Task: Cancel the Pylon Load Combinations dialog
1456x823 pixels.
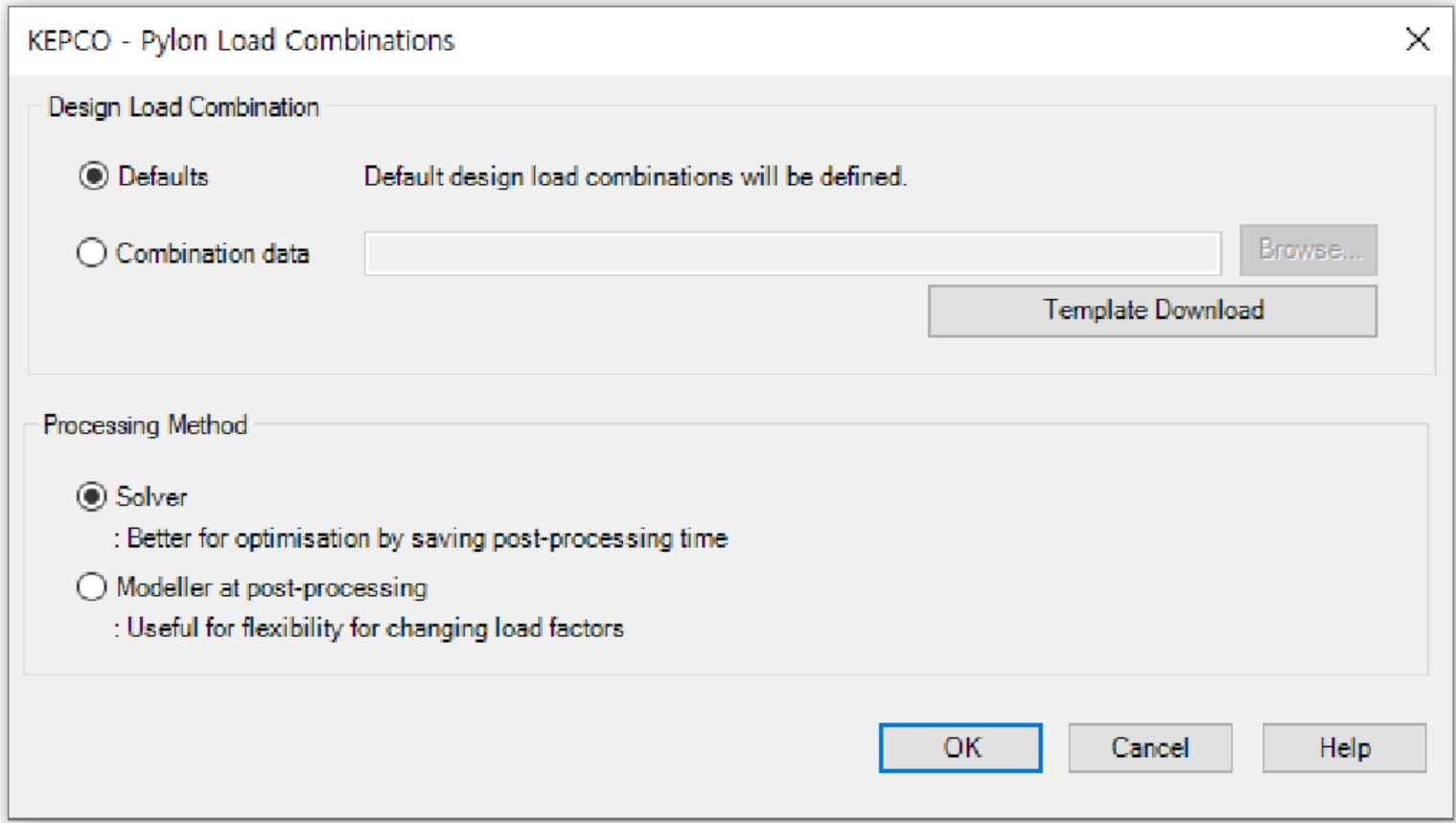Action: tap(1149, 747)
